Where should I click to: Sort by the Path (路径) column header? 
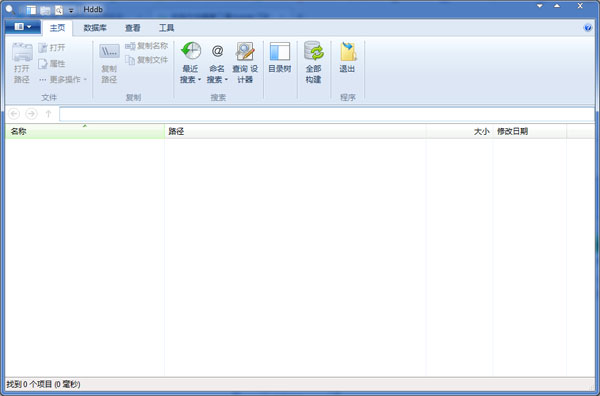click(x=295, y=131)
